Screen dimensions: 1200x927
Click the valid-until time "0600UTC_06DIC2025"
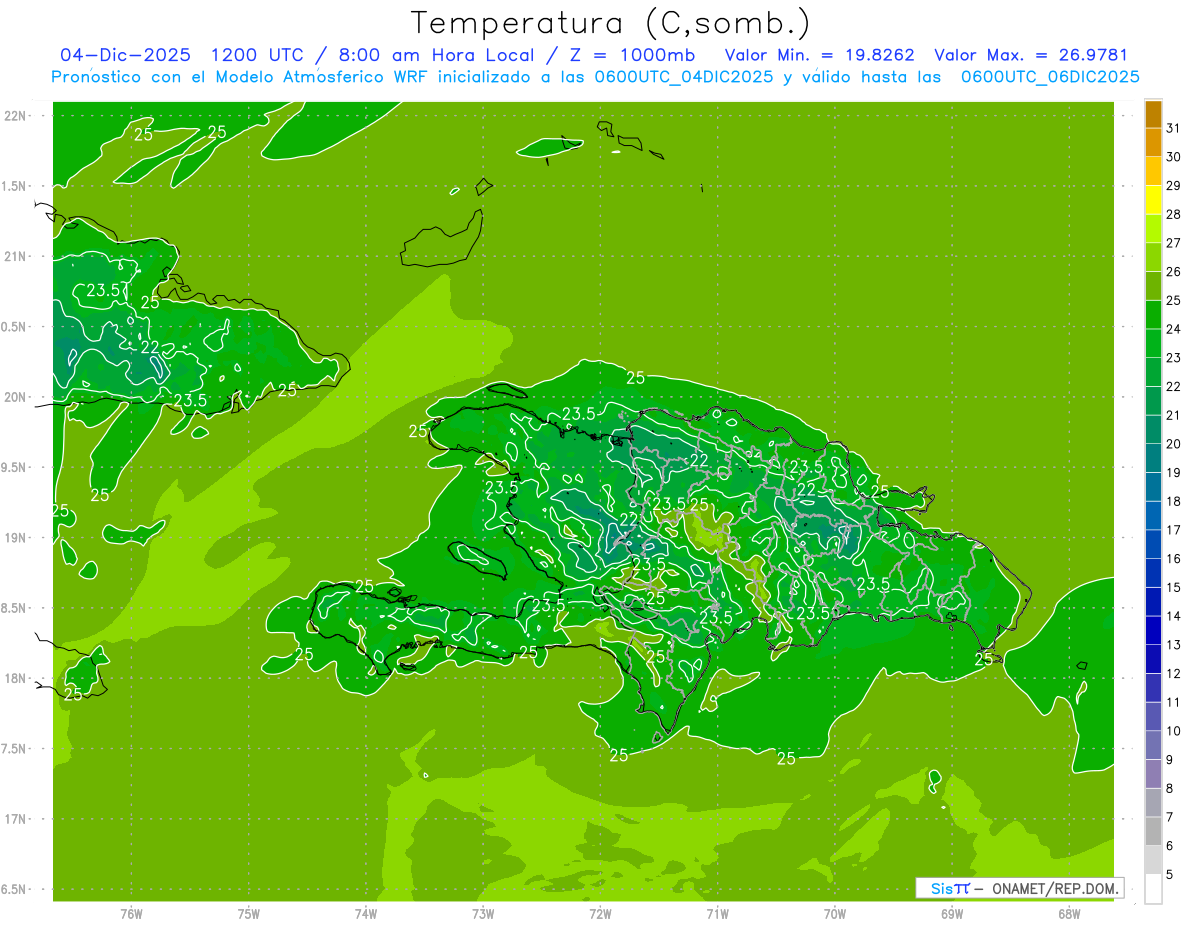click(1050, 76)
